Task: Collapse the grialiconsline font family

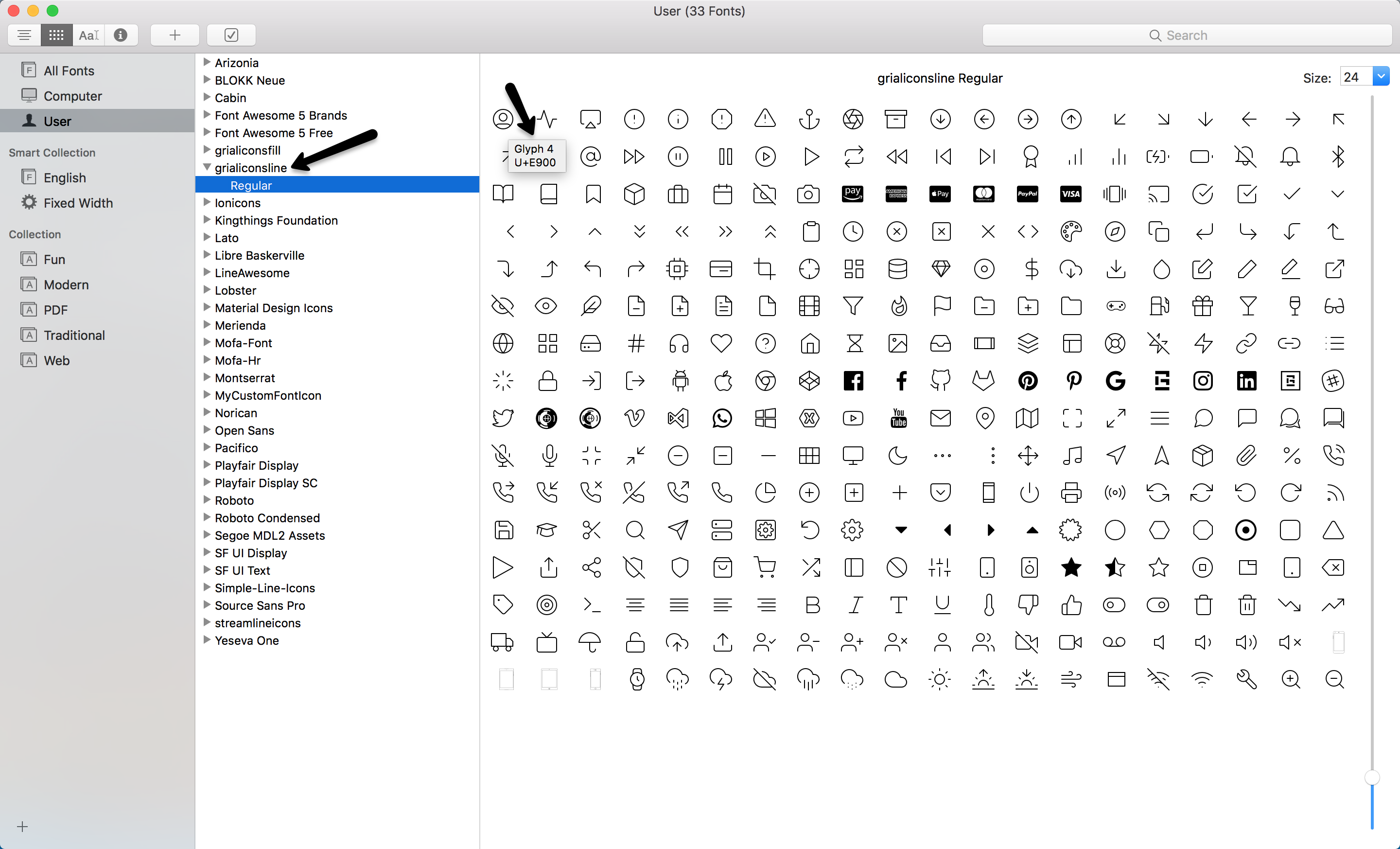Action: 207,167
